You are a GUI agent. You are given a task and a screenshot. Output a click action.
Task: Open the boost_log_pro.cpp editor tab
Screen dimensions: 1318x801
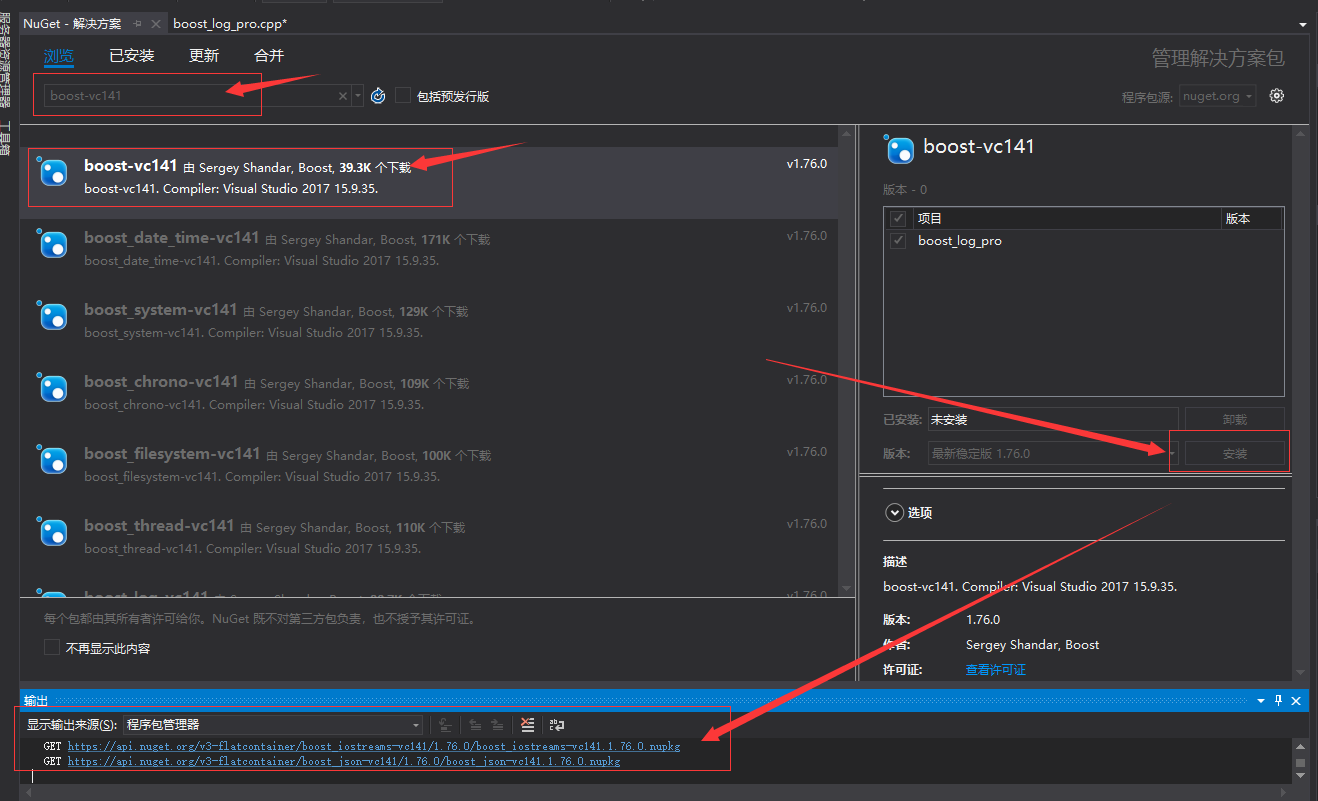(230, 22)
